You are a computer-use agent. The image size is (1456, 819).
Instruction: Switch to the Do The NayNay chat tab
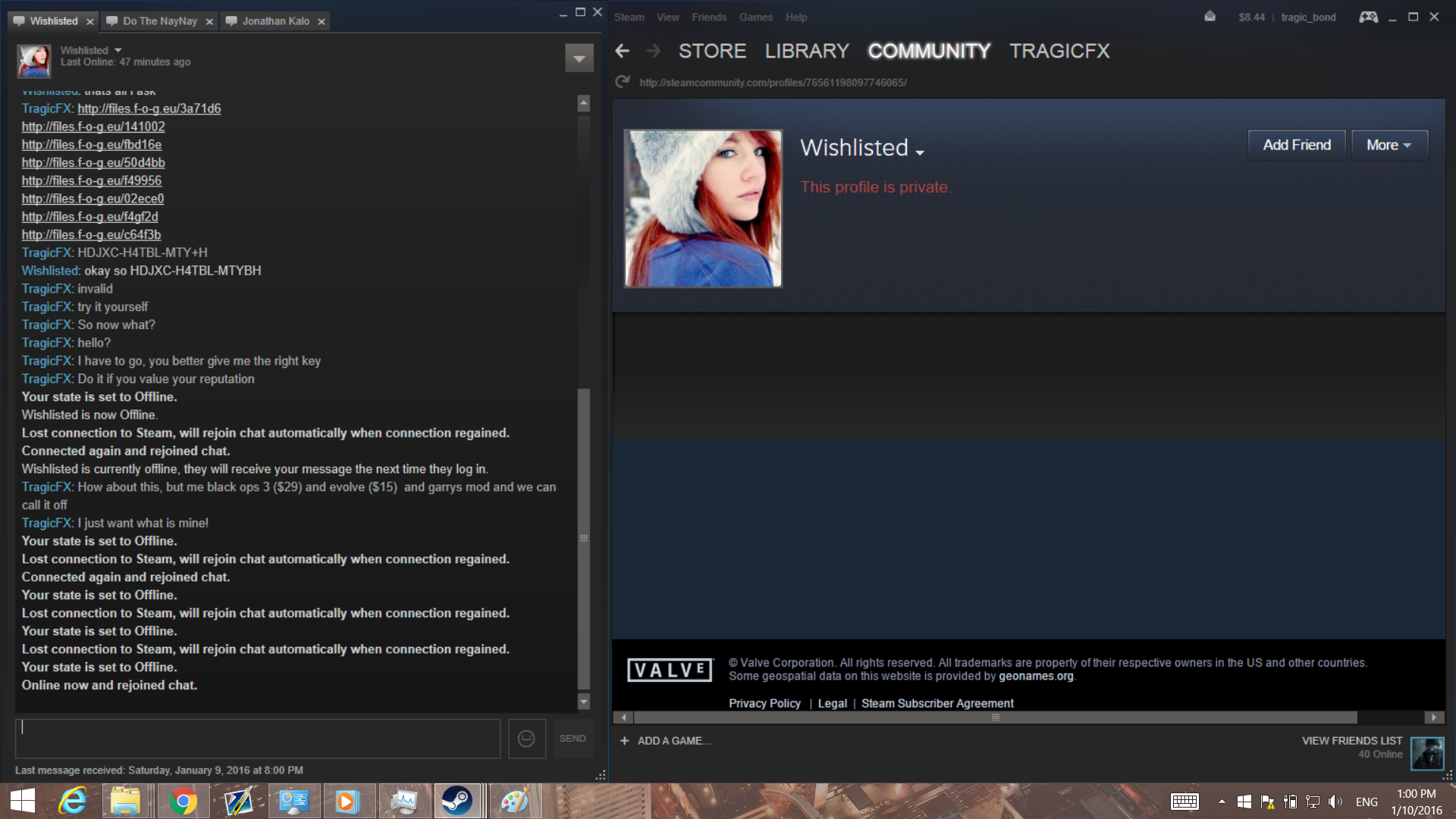tap(160, 21)
